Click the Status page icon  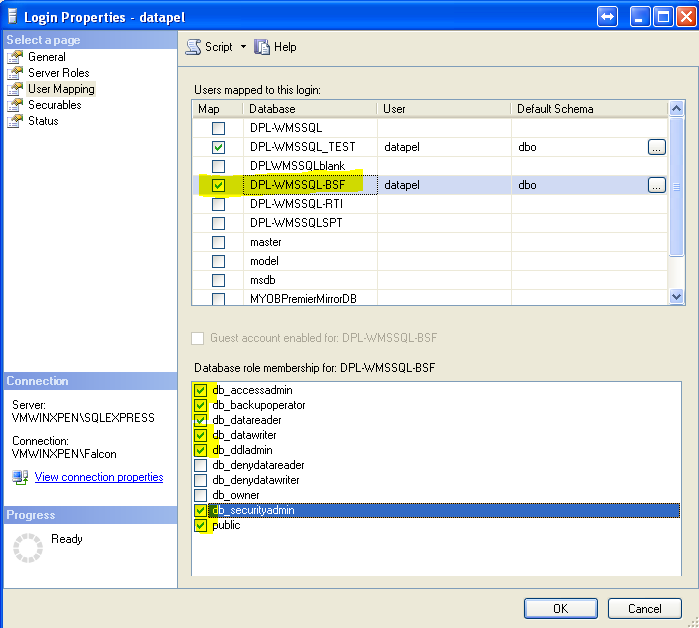coord(15,121)
